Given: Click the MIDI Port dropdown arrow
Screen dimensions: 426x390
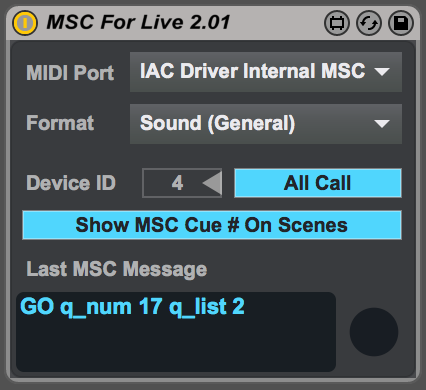Looking at the screenshot, I should tap(382, 72).
